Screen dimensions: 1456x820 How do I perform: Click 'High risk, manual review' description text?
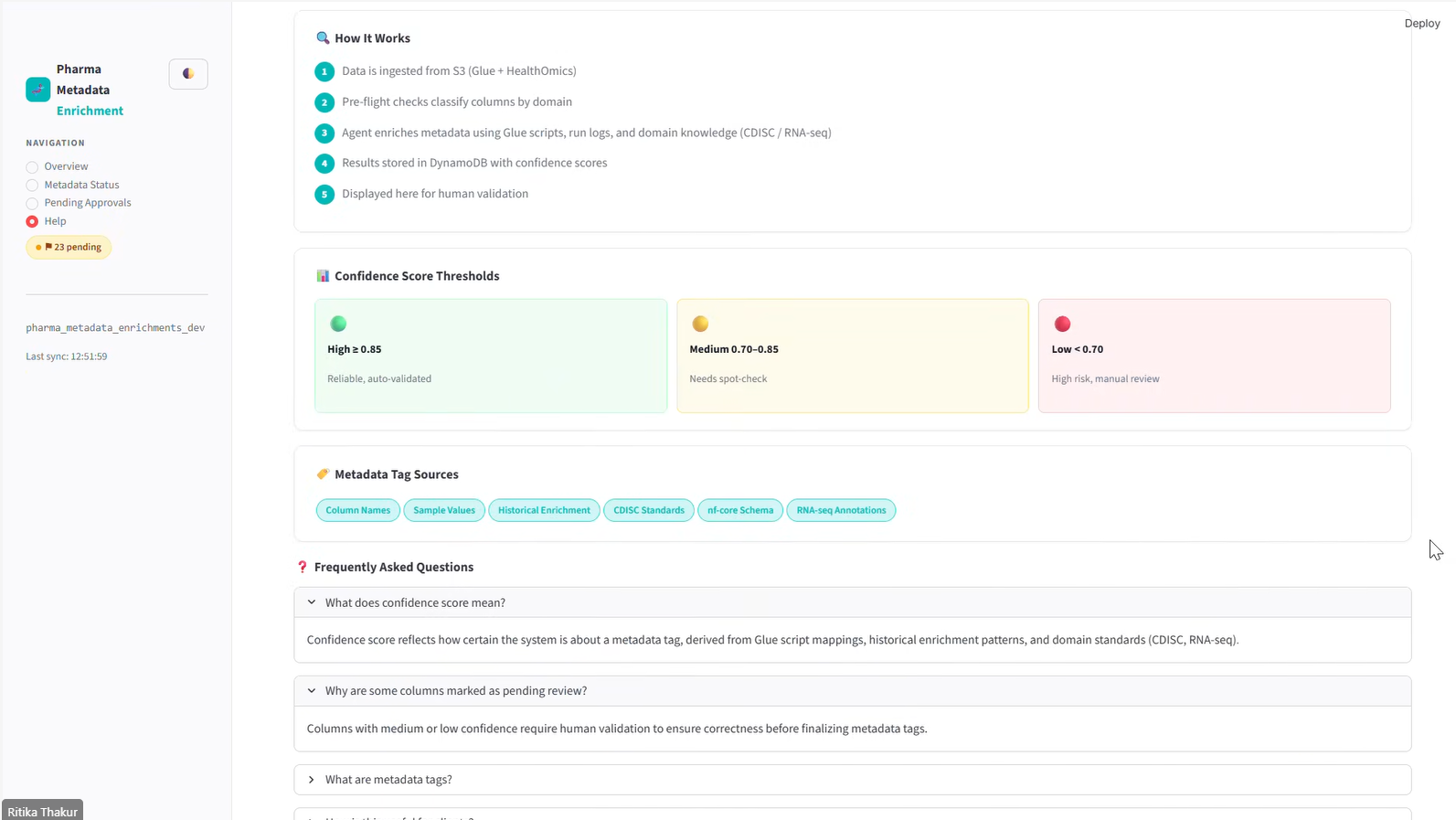(1105, 378)
